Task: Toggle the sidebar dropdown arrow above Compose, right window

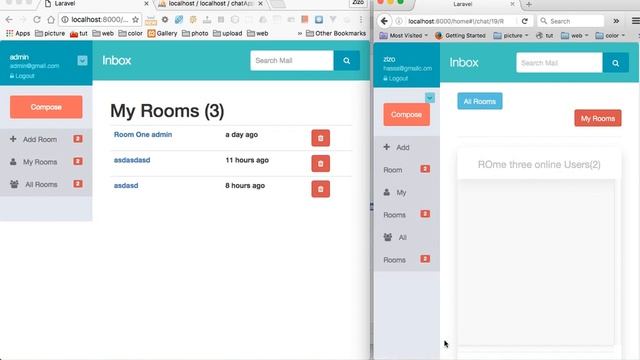Action: (x=430, y=98)
